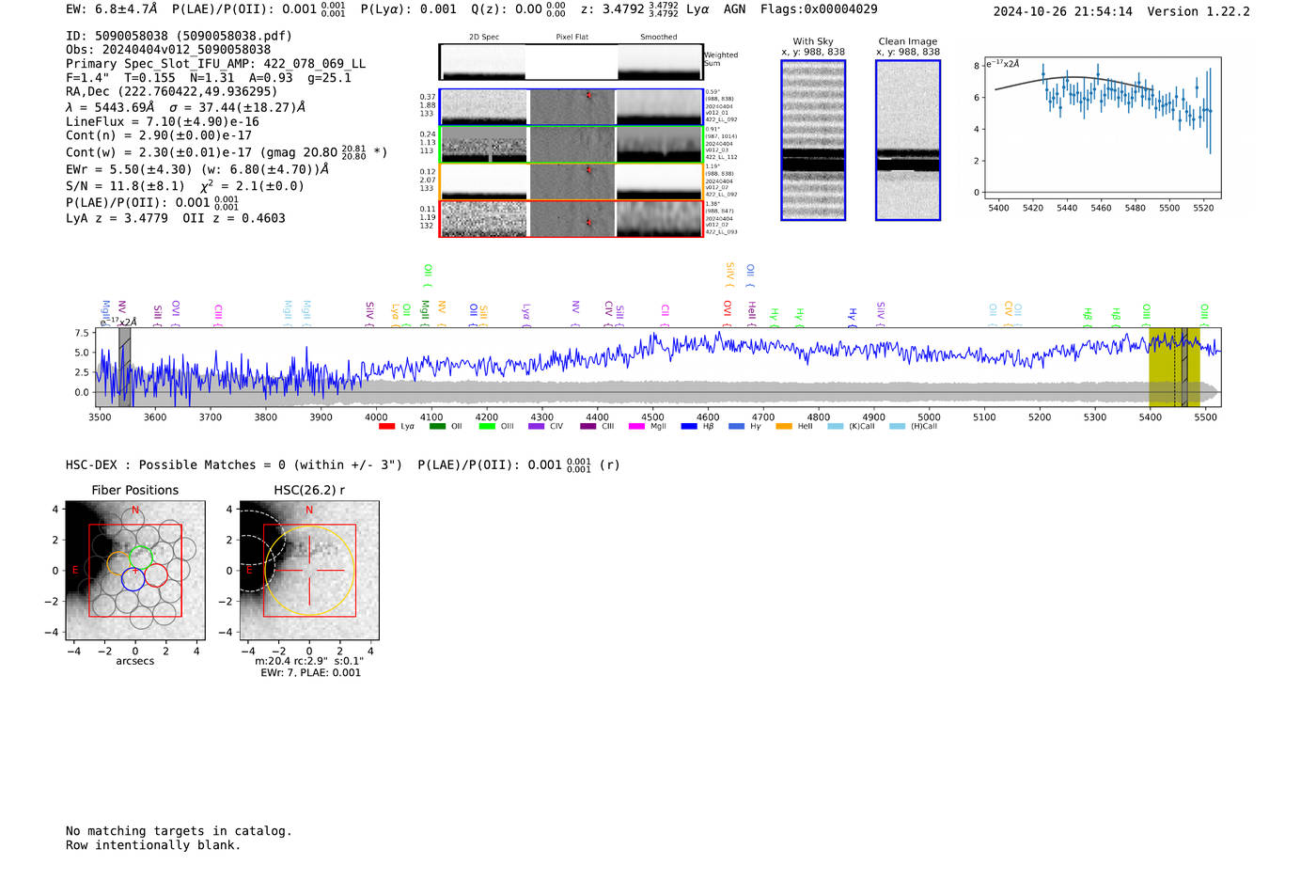This screenshot has height=896, width=1316.
Task: Click the 2D Spec column header
Action: point(484,38)
